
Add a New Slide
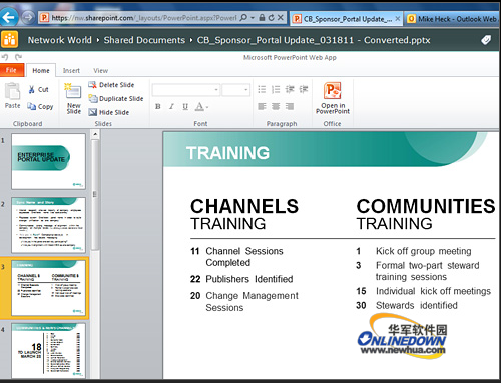tap(74, 99)
